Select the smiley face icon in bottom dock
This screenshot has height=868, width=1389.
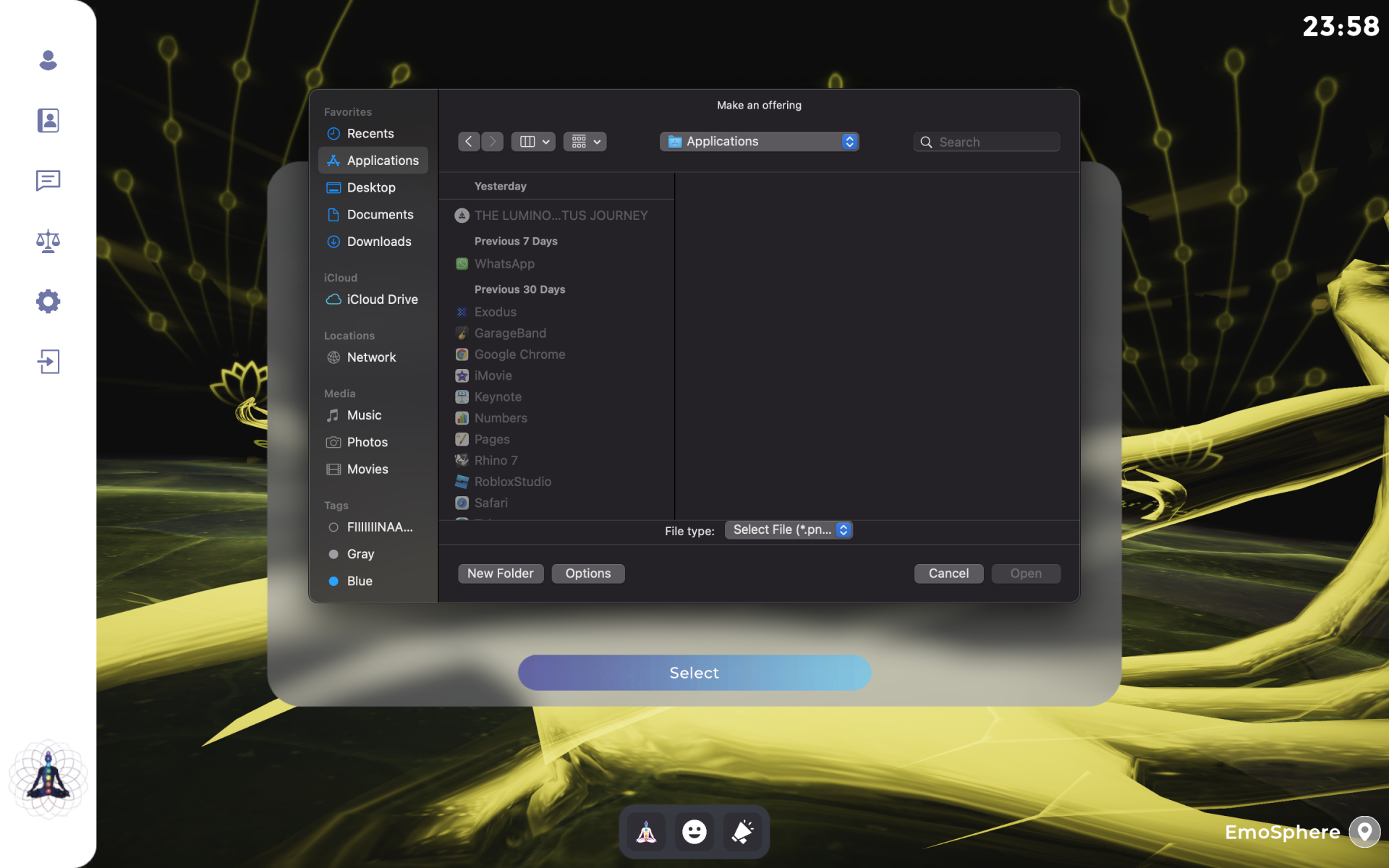[x=694, y=832]
